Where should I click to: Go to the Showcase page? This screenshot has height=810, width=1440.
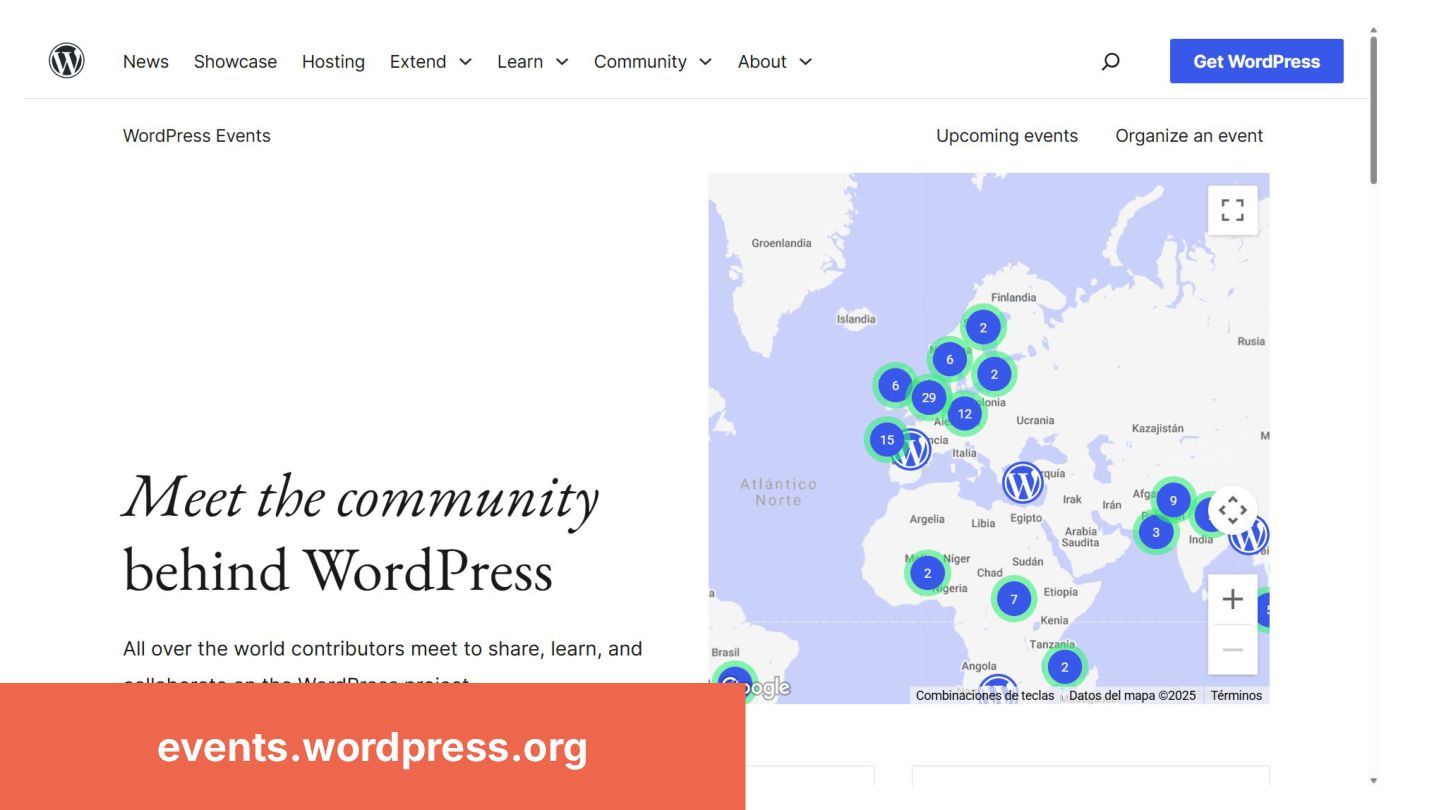click(235, 61)
